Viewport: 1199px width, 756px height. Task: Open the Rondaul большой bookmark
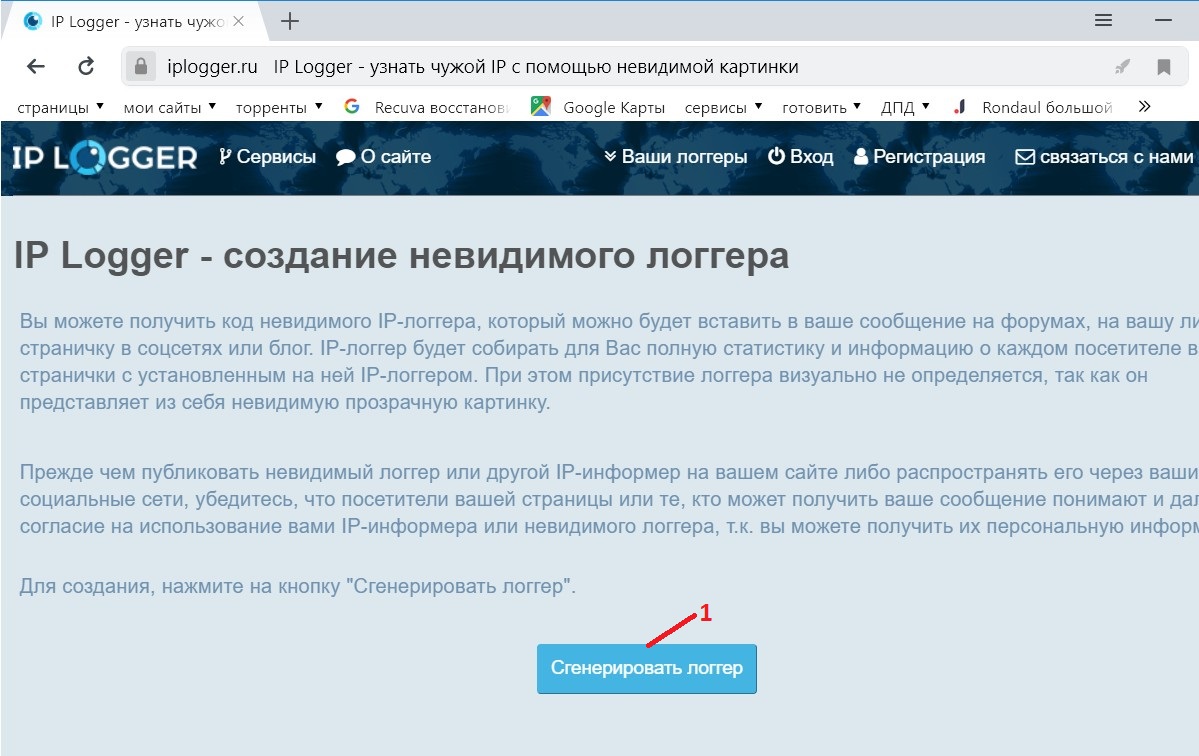(1032, 107)
